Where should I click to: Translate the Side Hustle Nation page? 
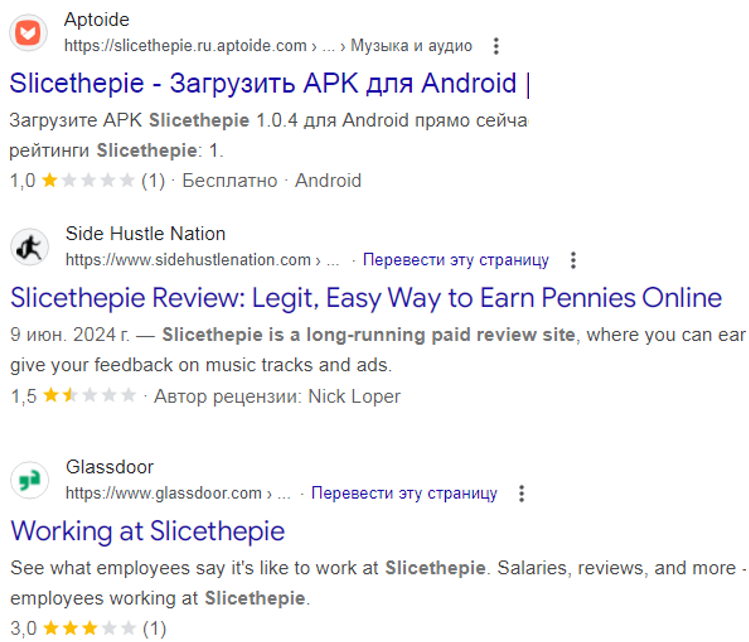point(455,260)
